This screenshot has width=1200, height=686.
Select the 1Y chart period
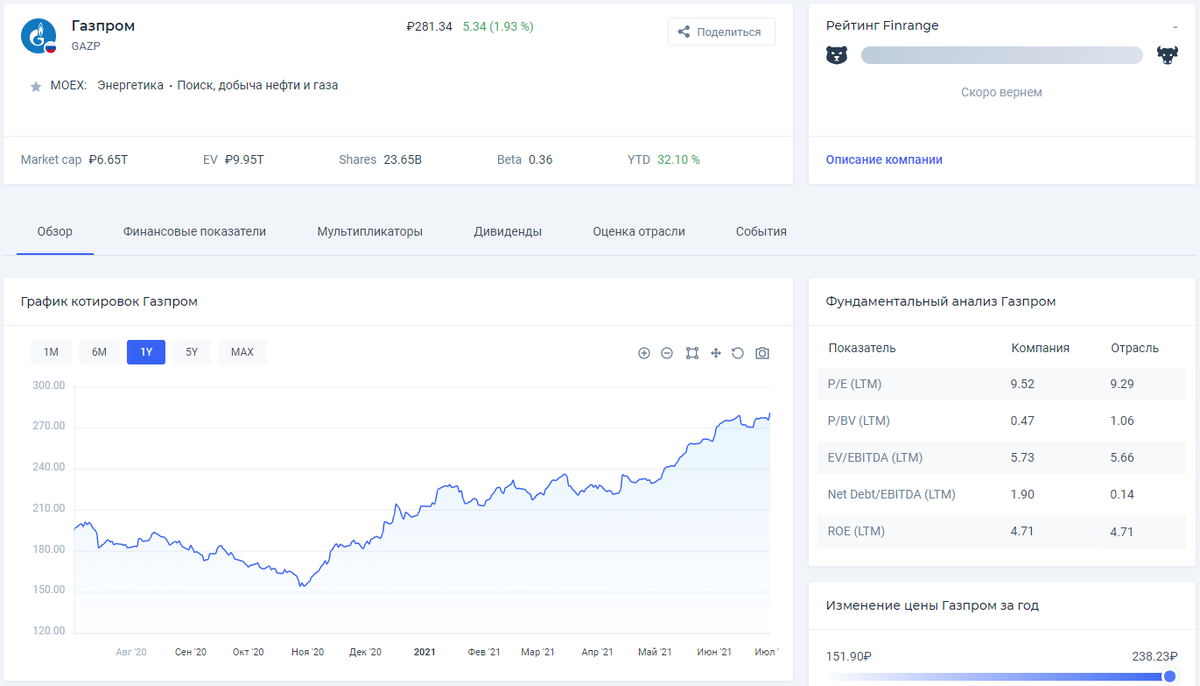pos(146,352)
